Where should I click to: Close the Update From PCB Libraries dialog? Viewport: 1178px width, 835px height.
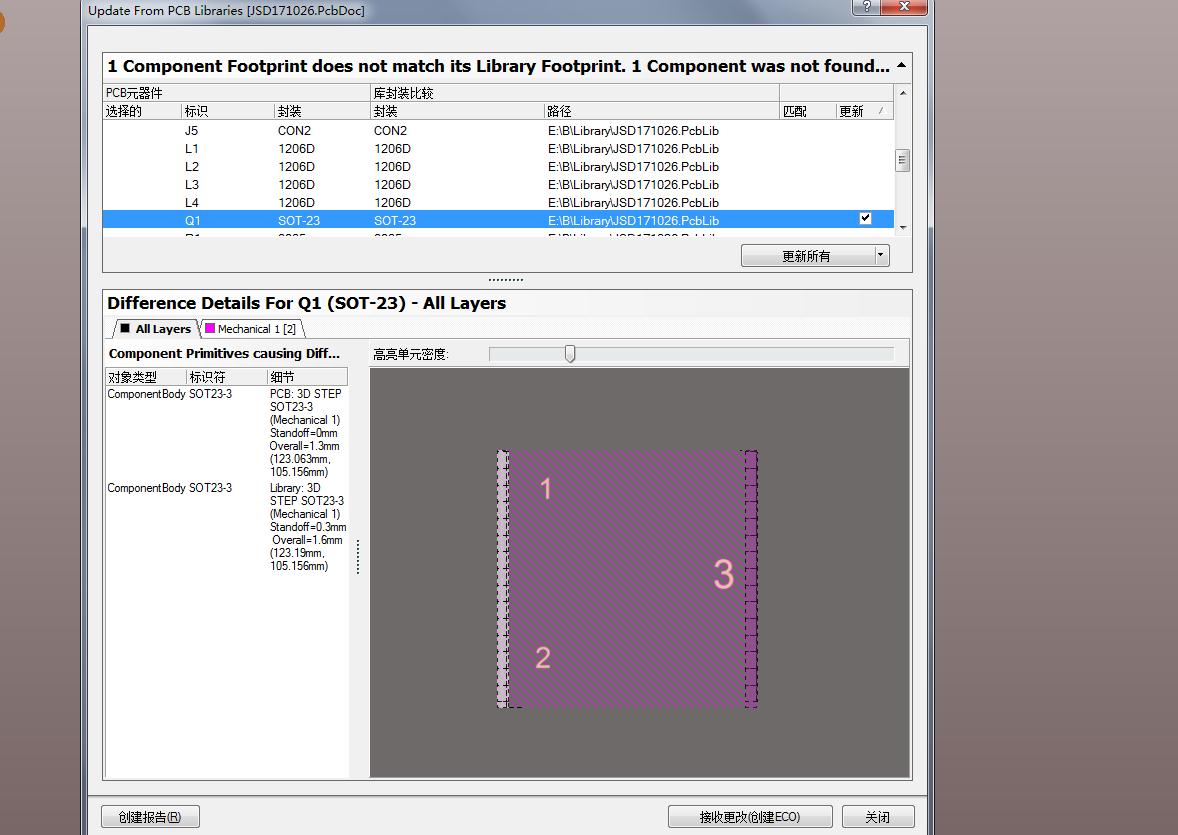(x=905, y=7)
